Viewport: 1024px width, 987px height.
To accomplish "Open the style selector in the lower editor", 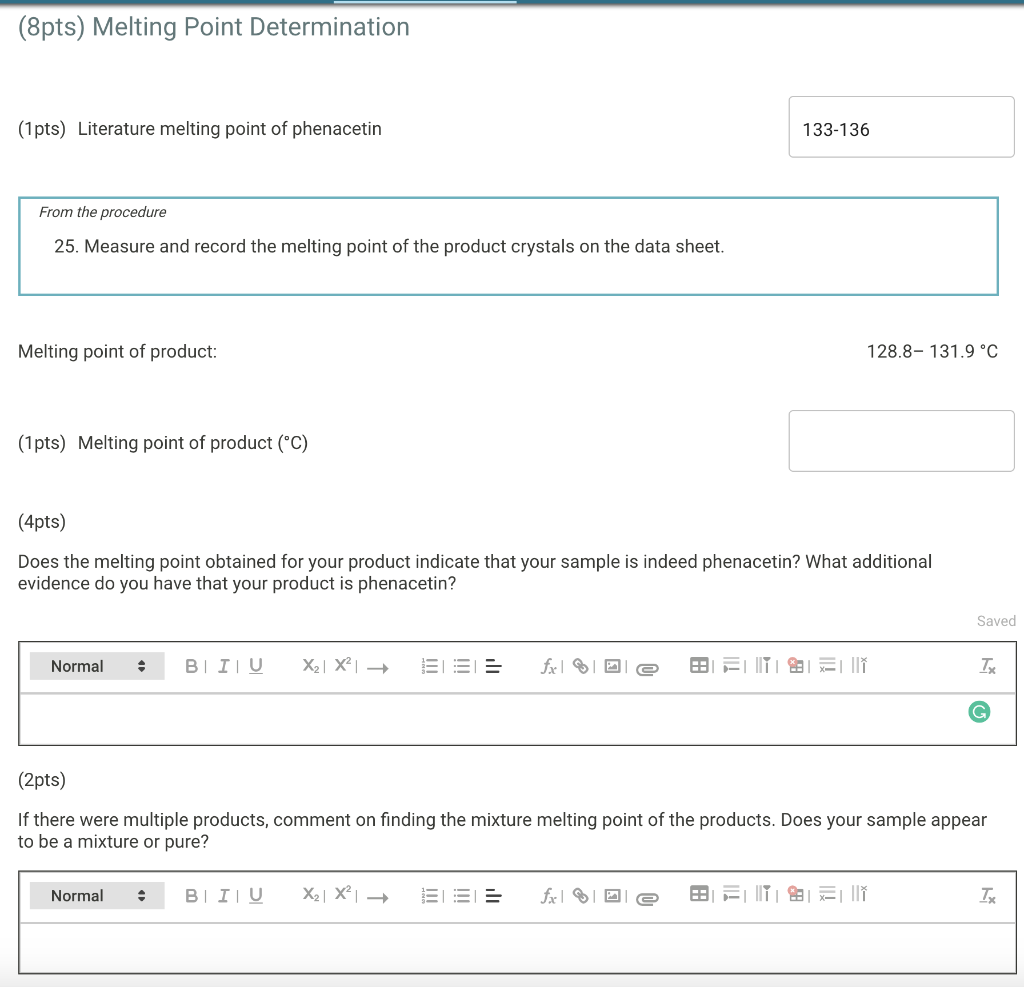I will coord(97,895).
